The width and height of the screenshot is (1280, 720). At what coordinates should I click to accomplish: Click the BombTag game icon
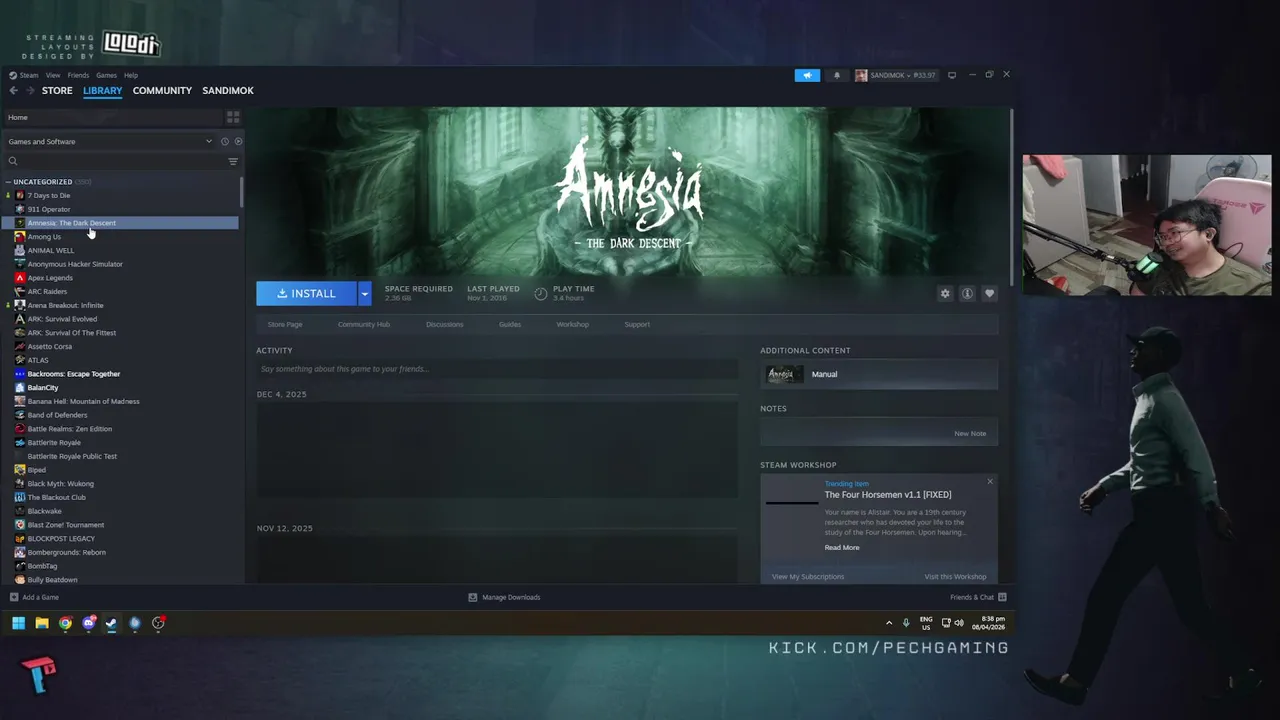click(20, 566)
